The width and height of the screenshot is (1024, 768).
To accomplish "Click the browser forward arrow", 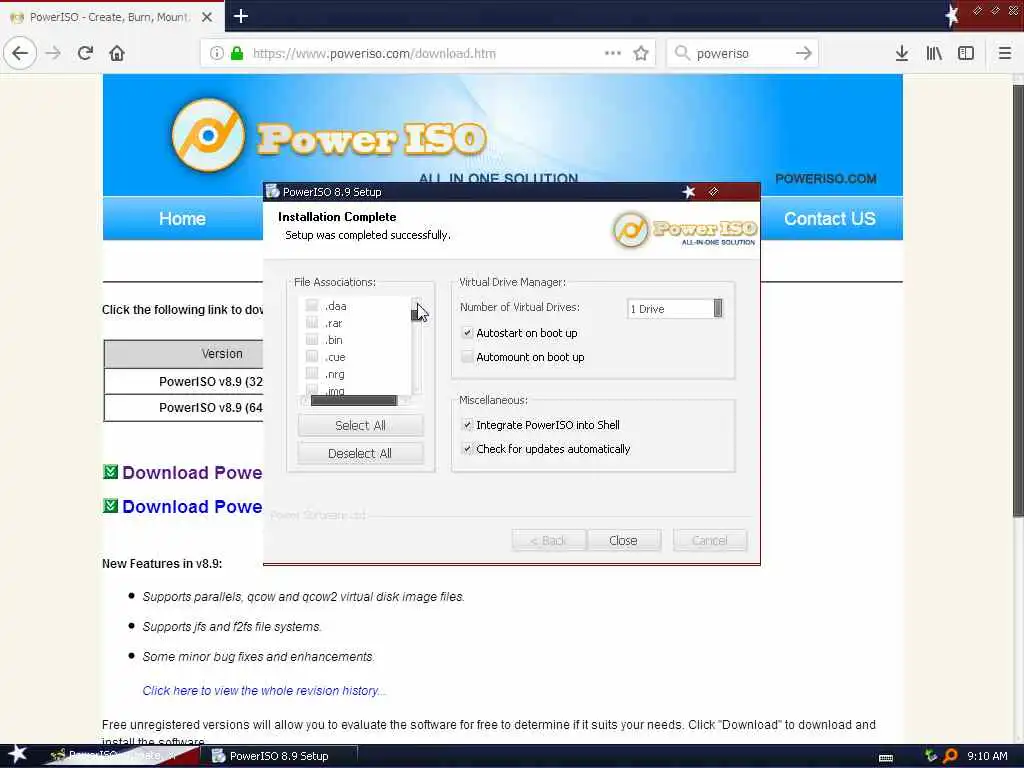I will pos(54,53).
